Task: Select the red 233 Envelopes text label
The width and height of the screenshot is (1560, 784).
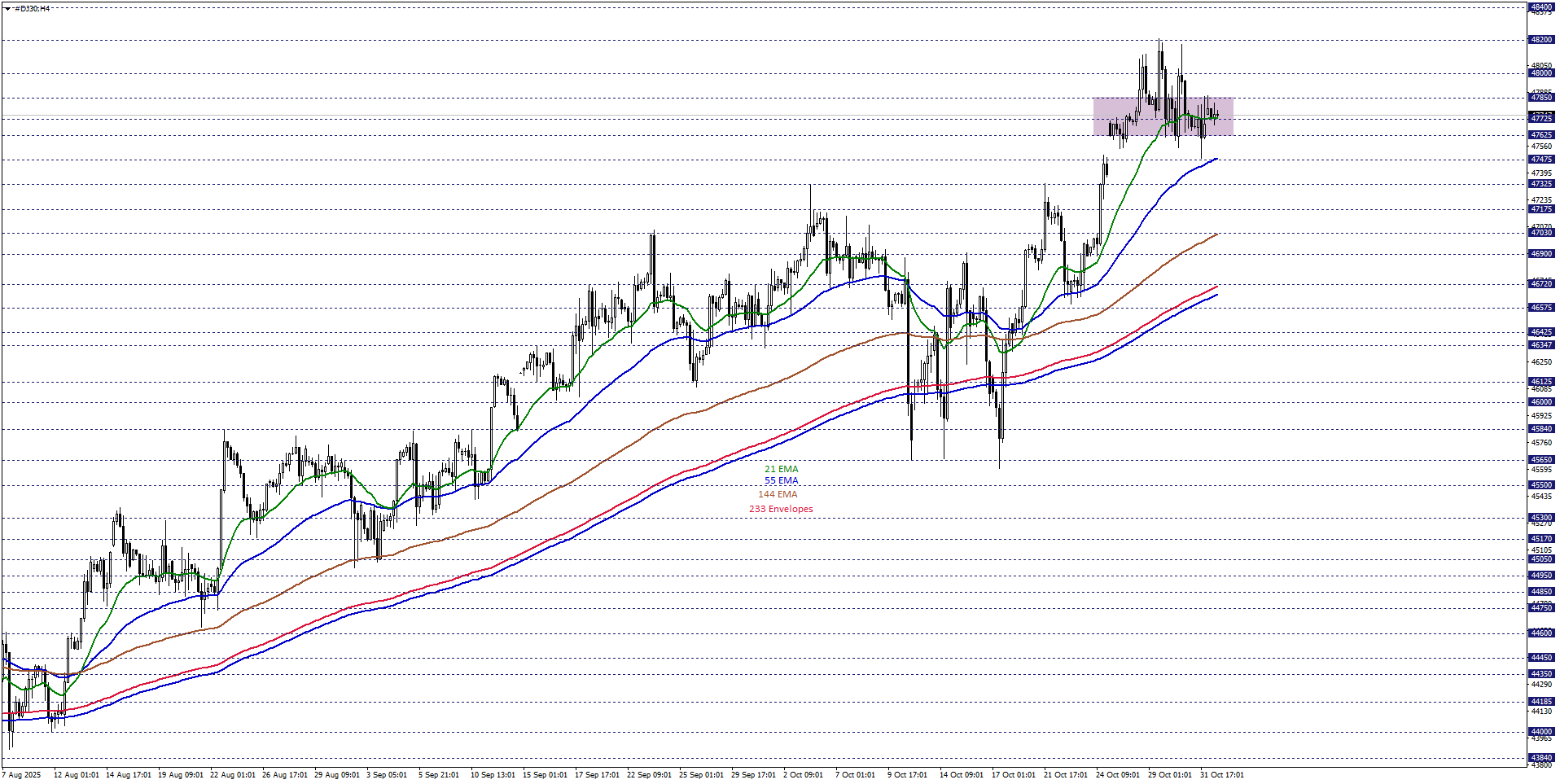Action: point(781,509)
